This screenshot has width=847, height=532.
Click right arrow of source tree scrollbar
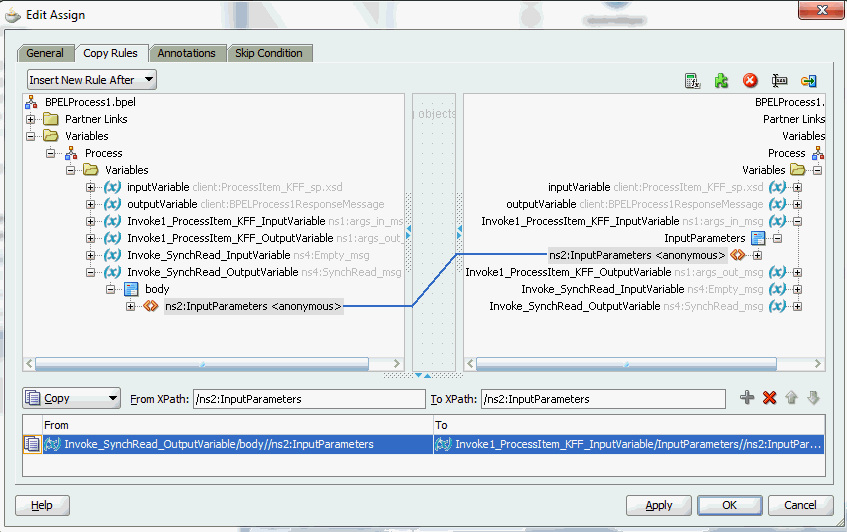point(396,364)
